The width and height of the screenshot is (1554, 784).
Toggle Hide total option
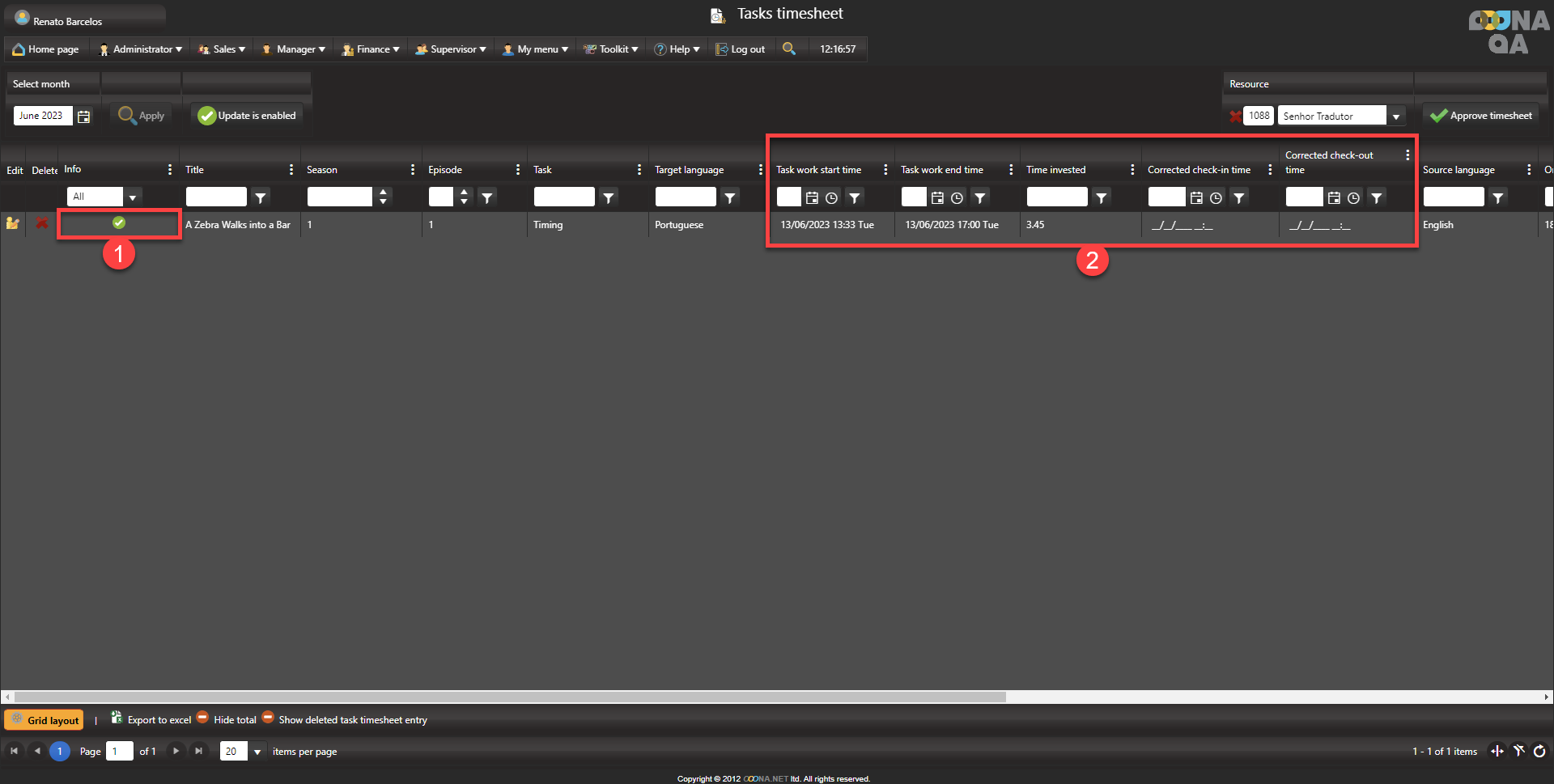click(x=227, y=719)
